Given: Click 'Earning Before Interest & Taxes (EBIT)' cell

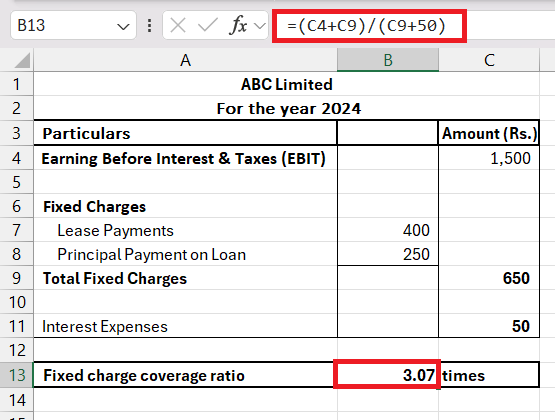Looking at the screenshot, I should coord(185,158).
